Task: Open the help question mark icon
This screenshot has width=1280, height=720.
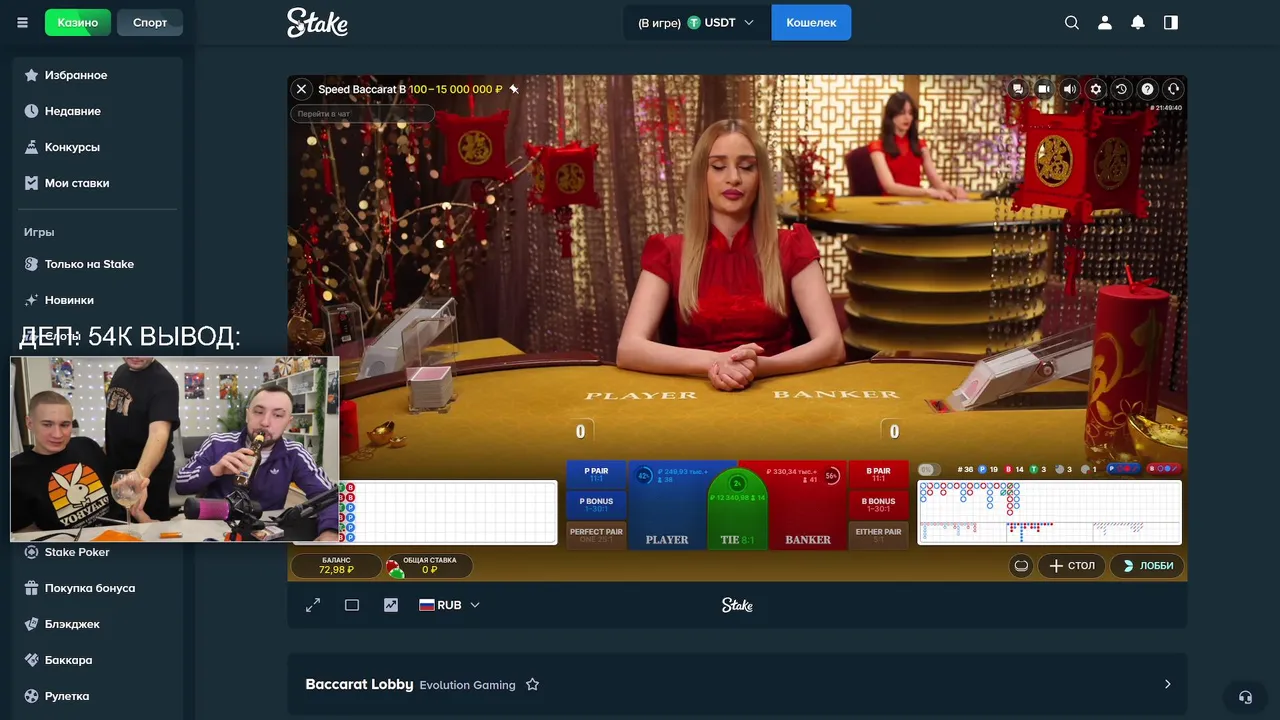Action: point(1148,89)
